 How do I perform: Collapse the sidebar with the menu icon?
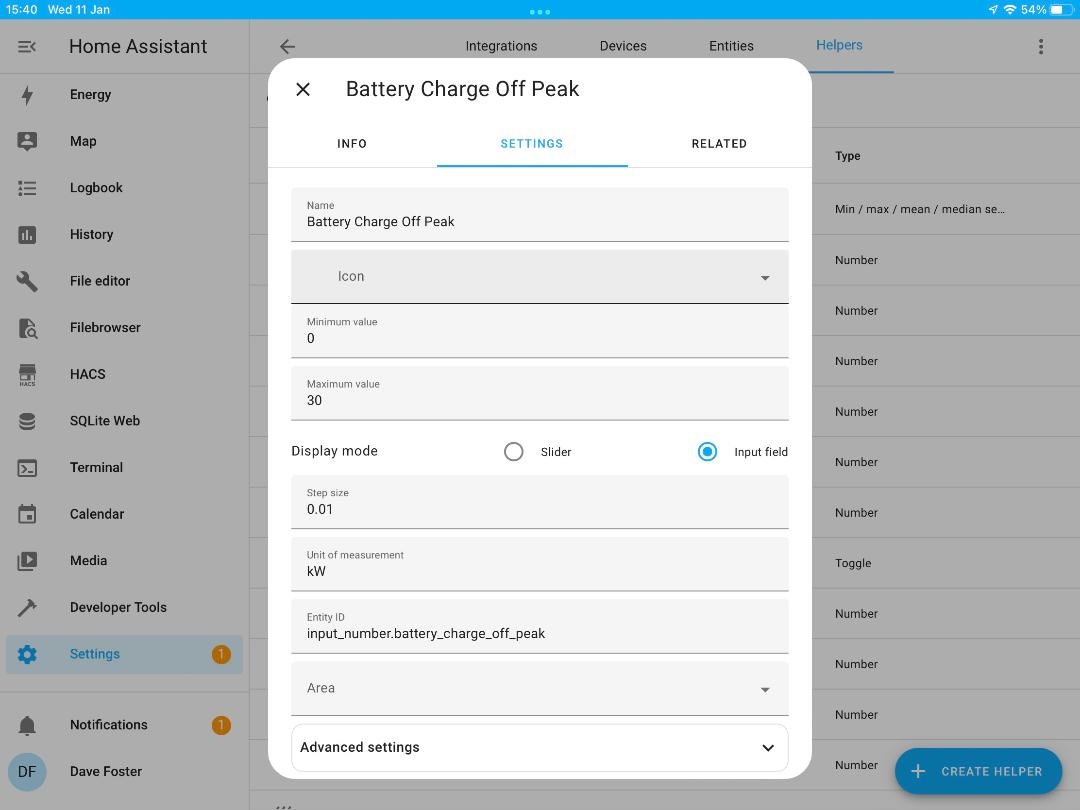coord(27,47)
